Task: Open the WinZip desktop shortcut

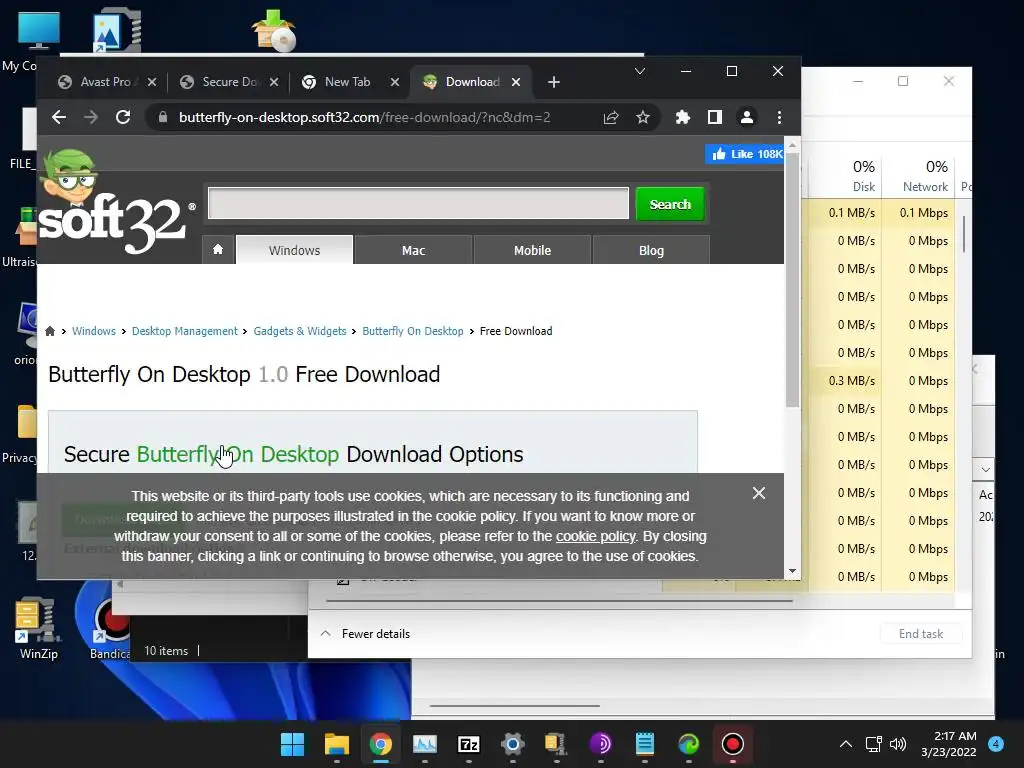Action: pyautogui.click(x=38, y=628)
